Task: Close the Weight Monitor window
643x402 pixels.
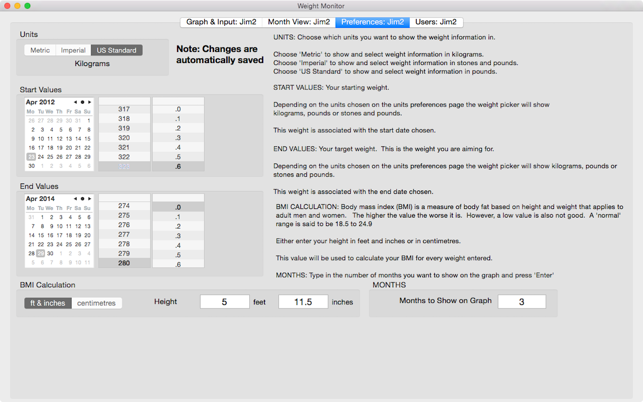Action: [7, 6]
